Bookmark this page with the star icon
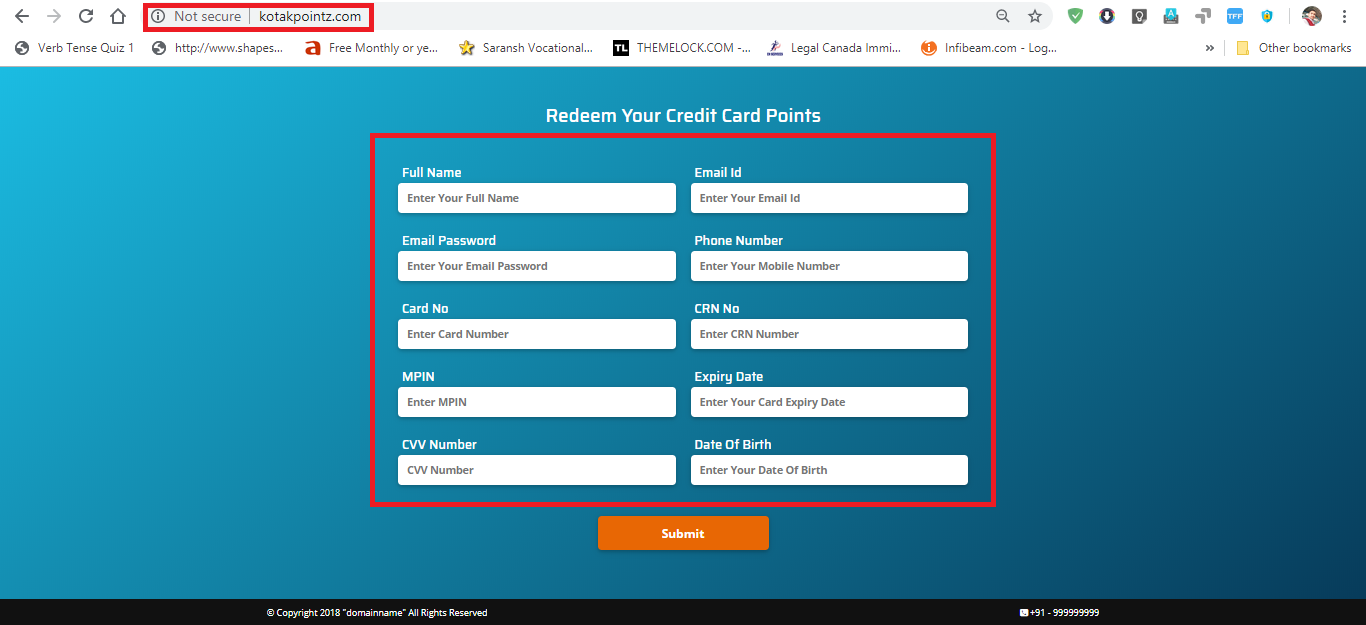 tap(1035, 16)
